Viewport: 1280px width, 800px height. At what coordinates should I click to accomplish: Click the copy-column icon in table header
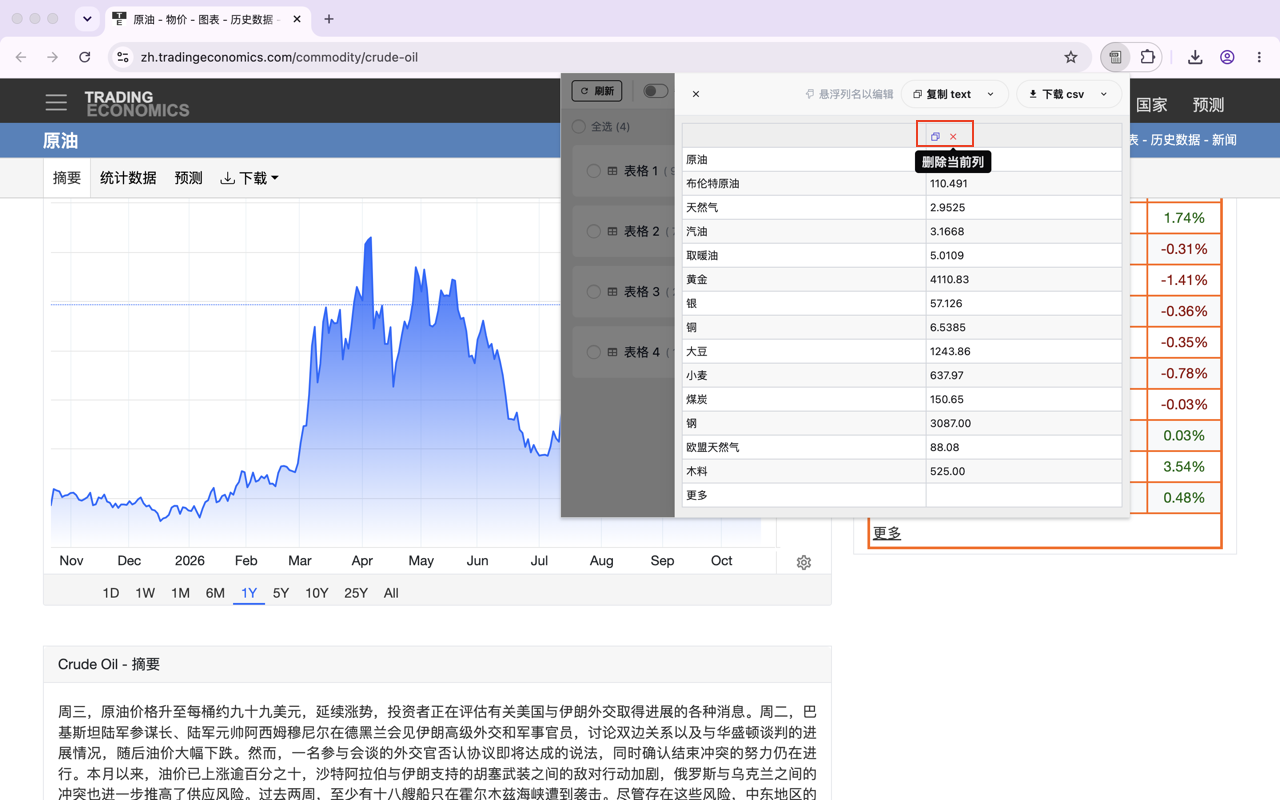click(935, 136)
